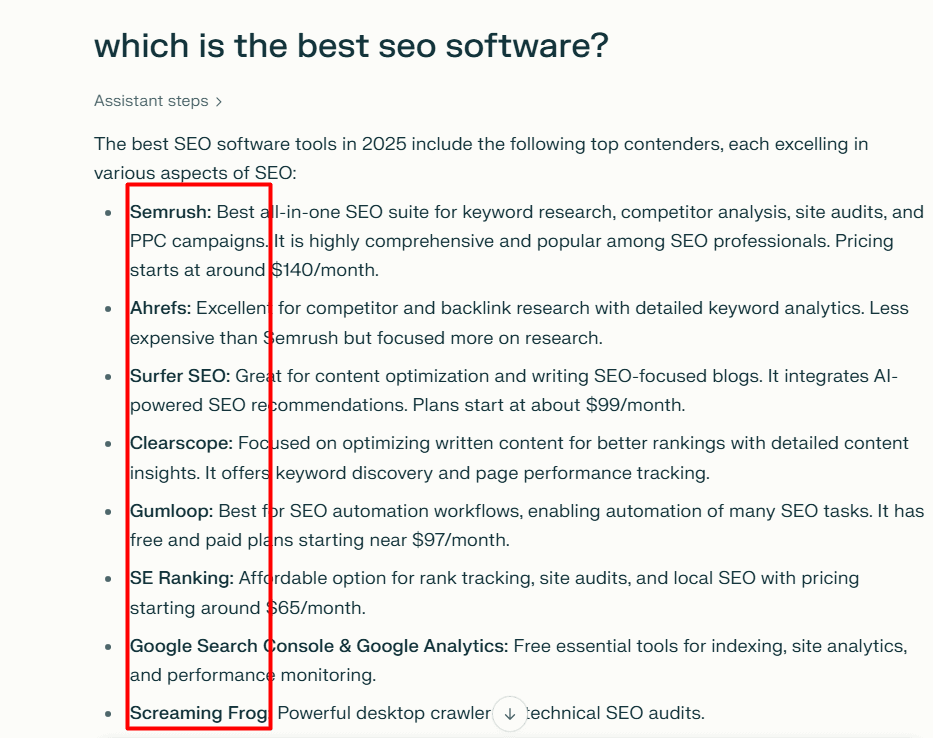Click the bold "Semrush:" name
Viewport: 933px width, 738px height.
point(170,212)
